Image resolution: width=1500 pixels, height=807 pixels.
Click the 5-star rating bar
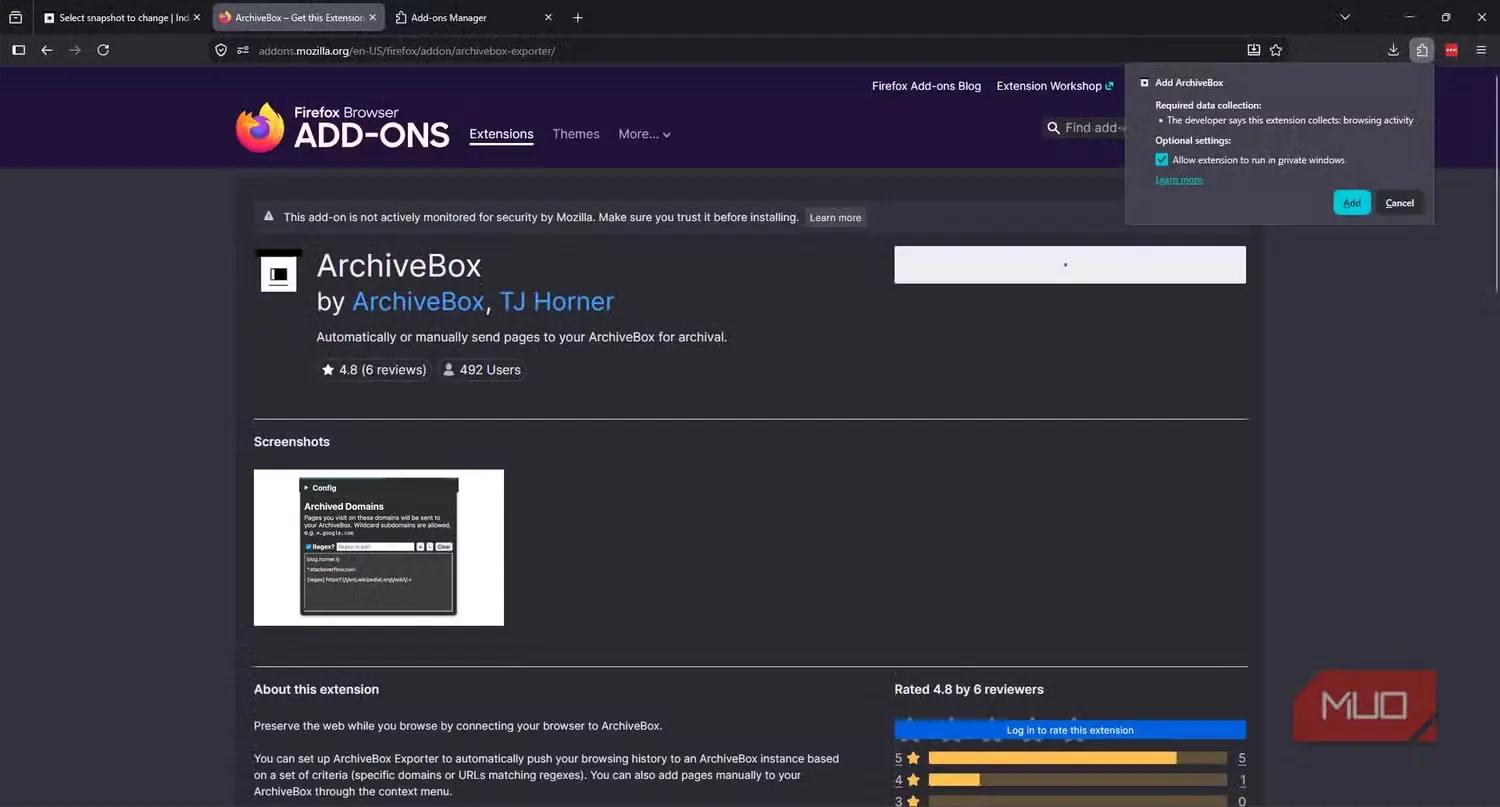pos(1077,758)
